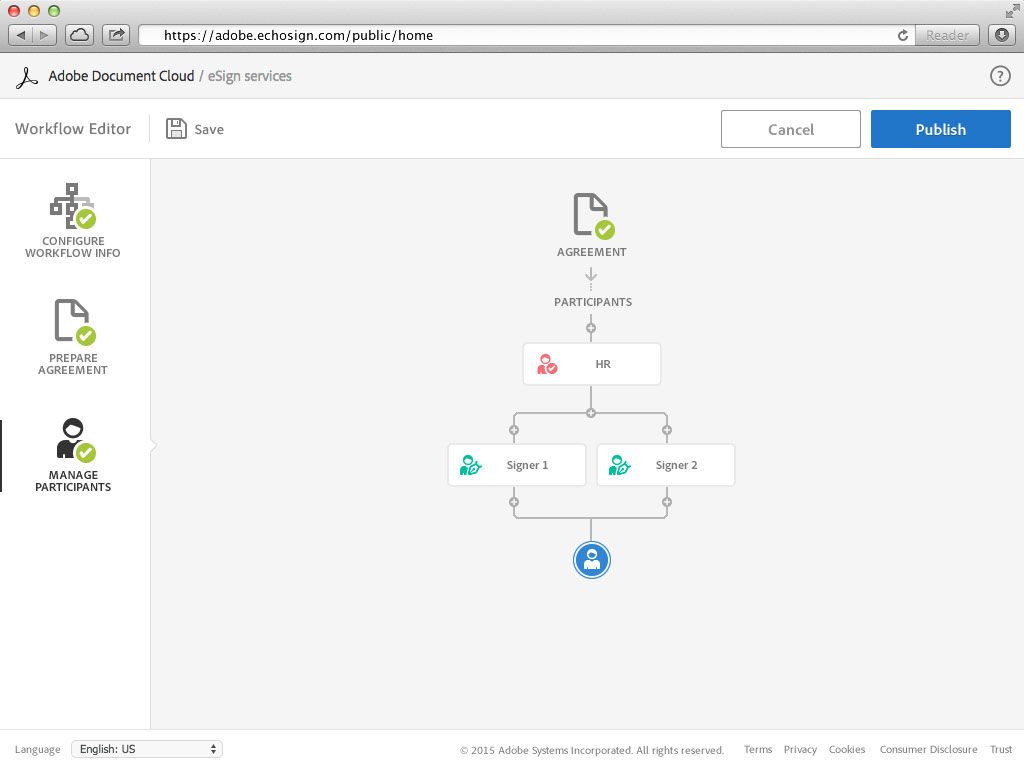The width and height of the screenshot is (1024, 768).
Task: Open the Consumer Disclosure link
Action: (x=928, y=750)
